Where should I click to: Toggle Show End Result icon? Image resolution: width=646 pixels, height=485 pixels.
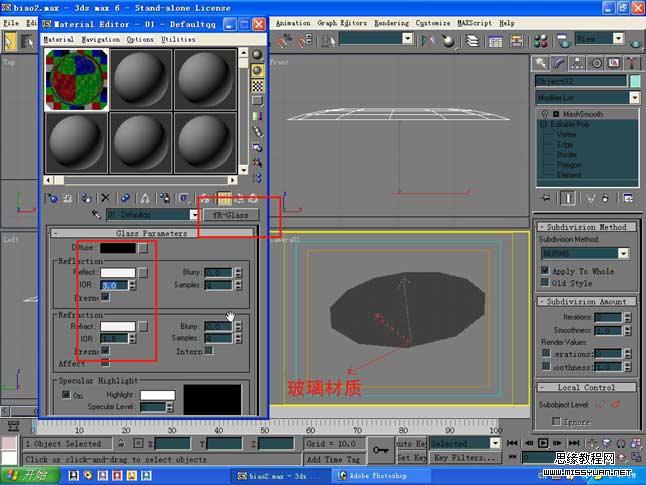coord(568,198)
